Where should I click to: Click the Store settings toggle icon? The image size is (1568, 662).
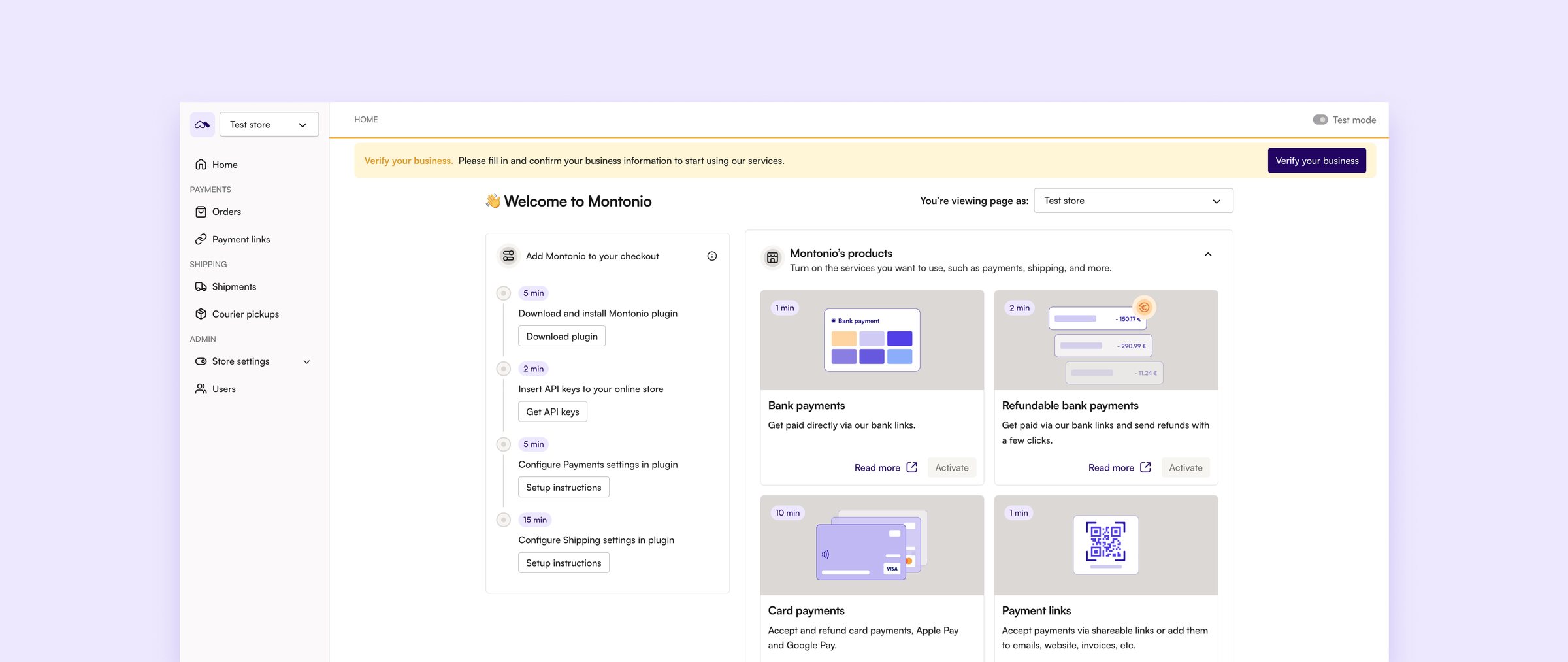(x=201, y=361)
